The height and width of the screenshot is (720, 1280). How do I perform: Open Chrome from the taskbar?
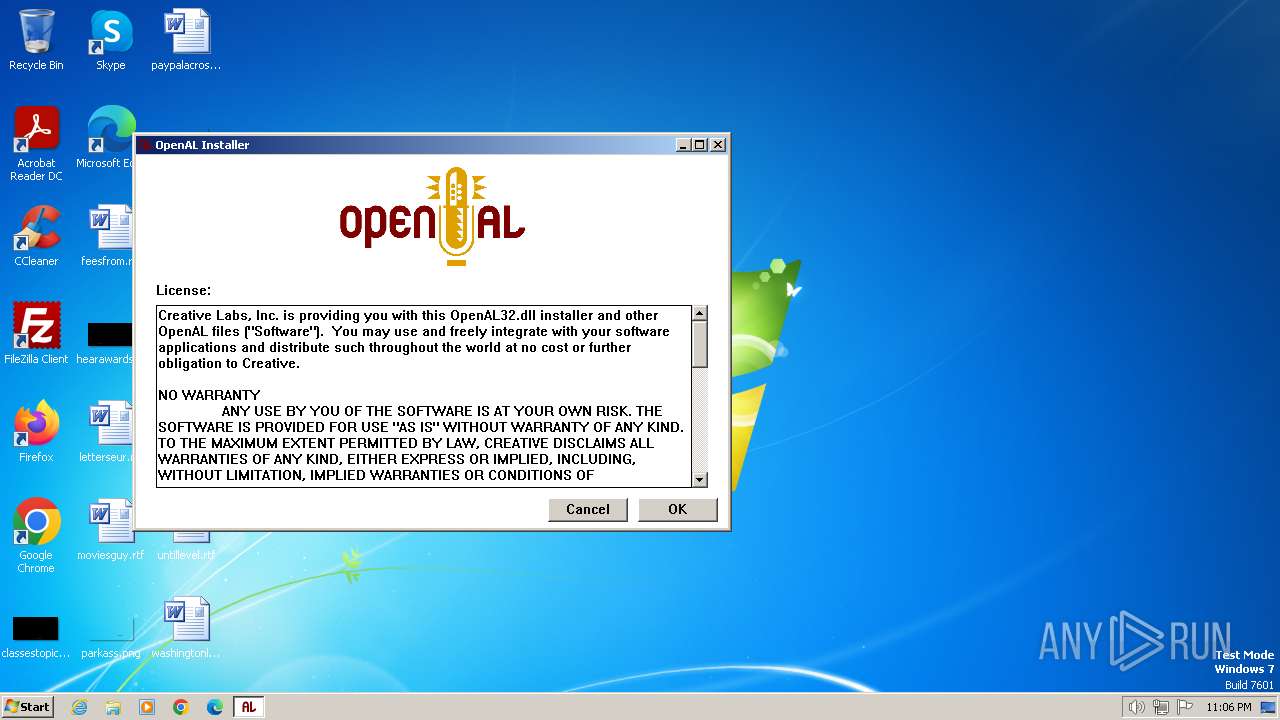point(181,707)
